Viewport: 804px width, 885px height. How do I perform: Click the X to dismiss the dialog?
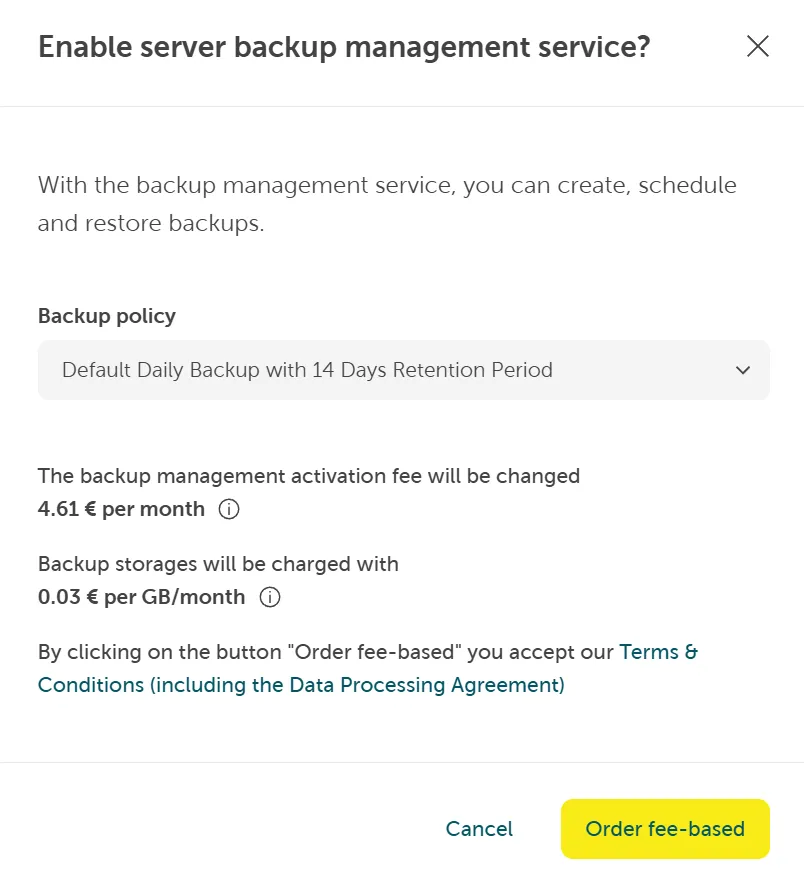[757, 46]
